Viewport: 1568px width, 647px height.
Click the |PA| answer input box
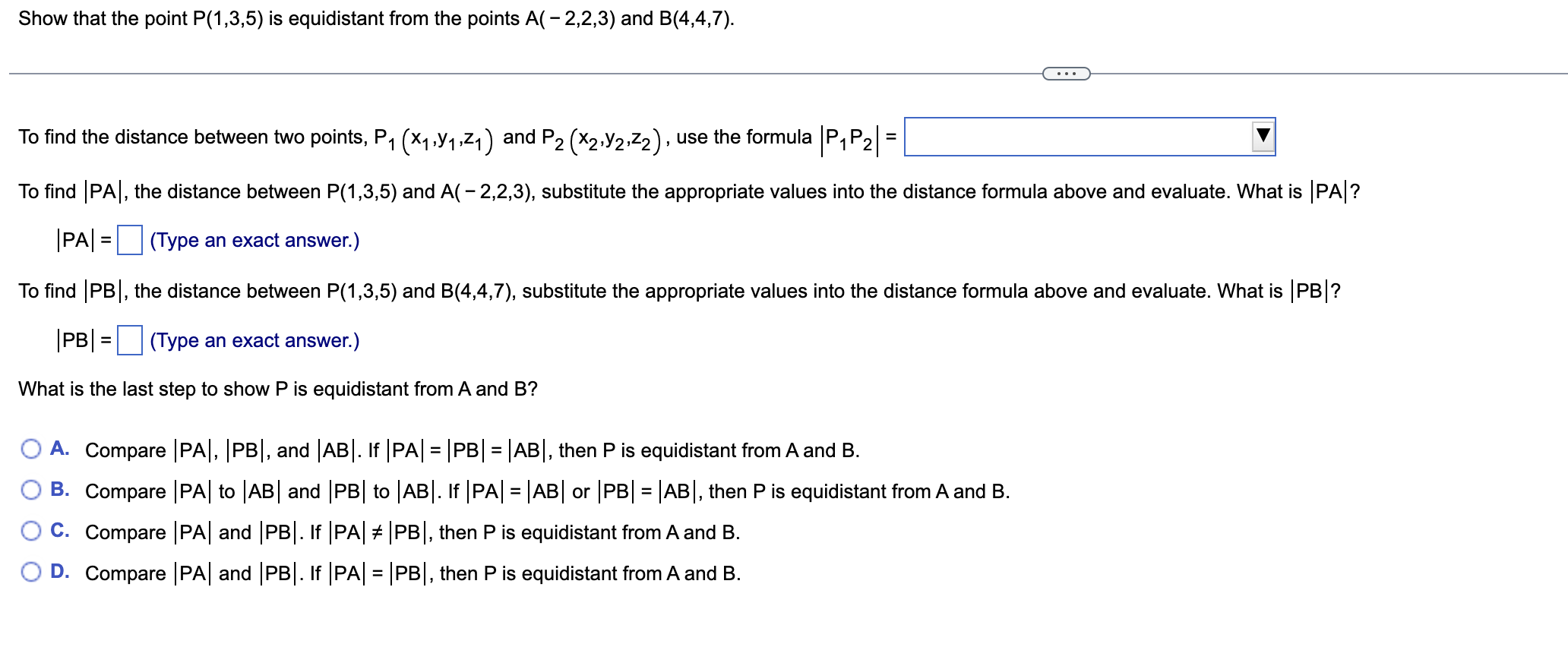[x=128, y=240]
